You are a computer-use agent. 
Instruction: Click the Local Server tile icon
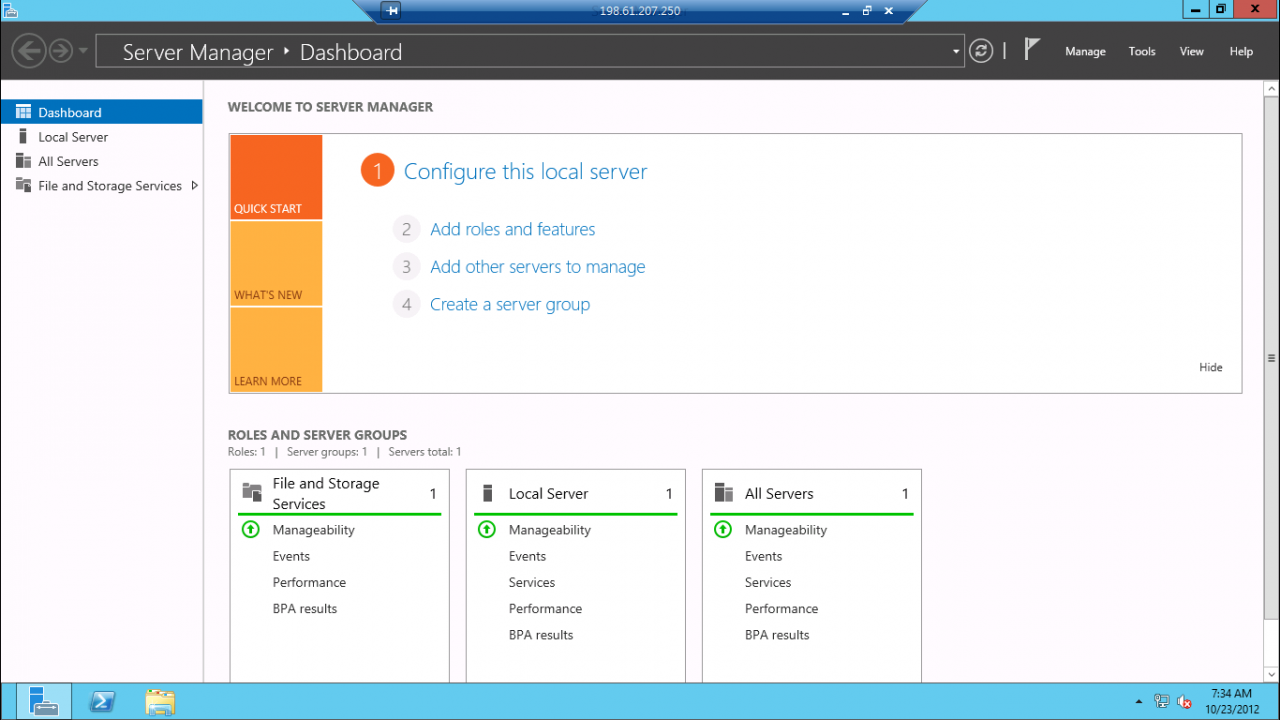pos(488,493)
